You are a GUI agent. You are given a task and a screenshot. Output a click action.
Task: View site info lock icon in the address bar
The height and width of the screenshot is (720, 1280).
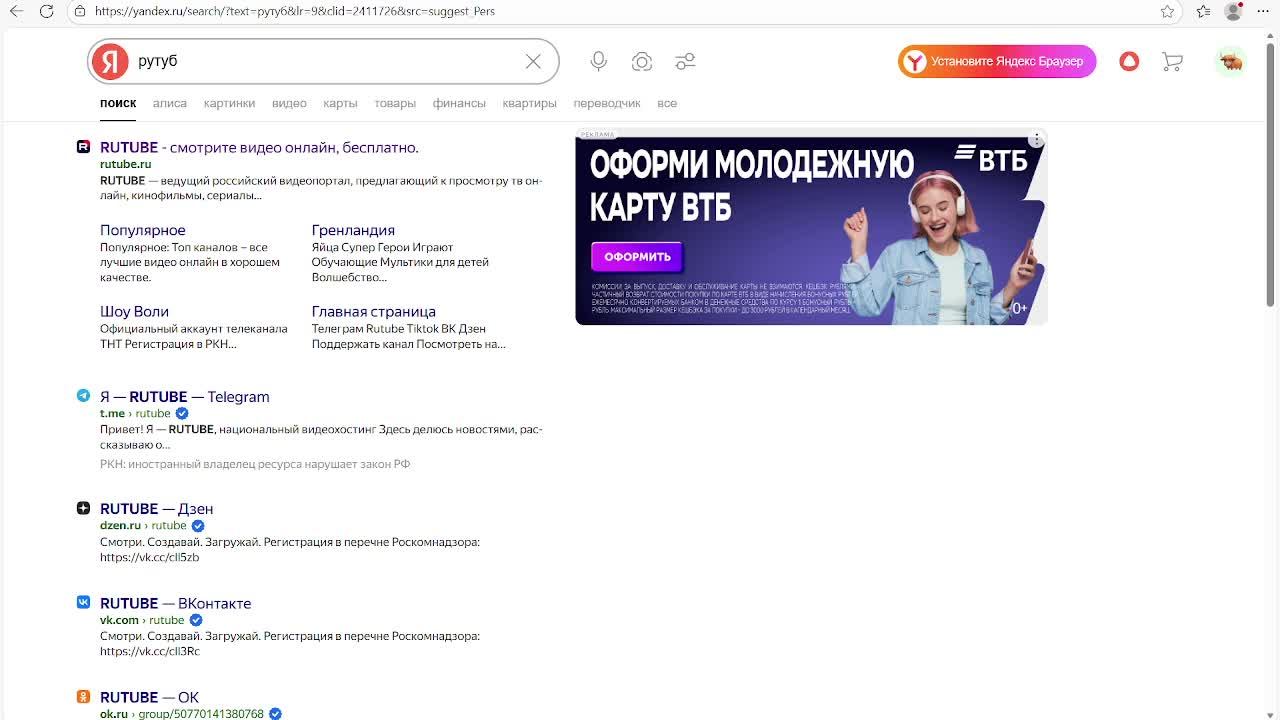pos(80,11)
